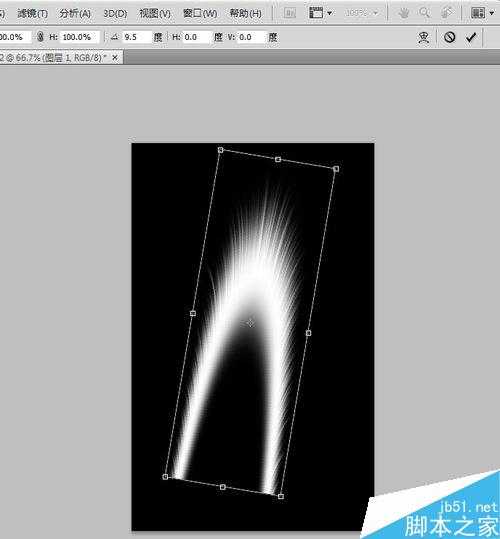Image resolution: width=500 pixels, height=539 pixels.
Task: Open the view extras dropdown arrow
Action: coord(330,13)
